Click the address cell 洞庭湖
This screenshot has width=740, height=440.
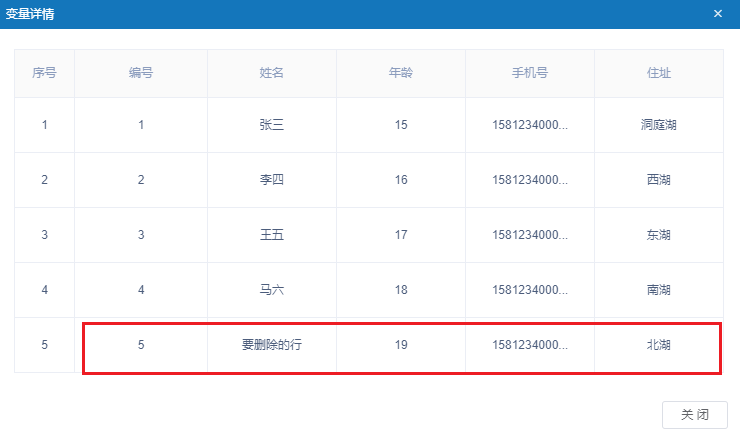pos(659,125)
